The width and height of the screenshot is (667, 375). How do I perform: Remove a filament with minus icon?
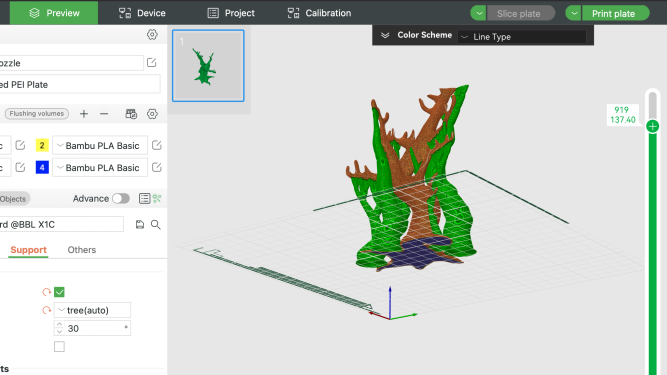pyautogui.click(x=104, y=114)
